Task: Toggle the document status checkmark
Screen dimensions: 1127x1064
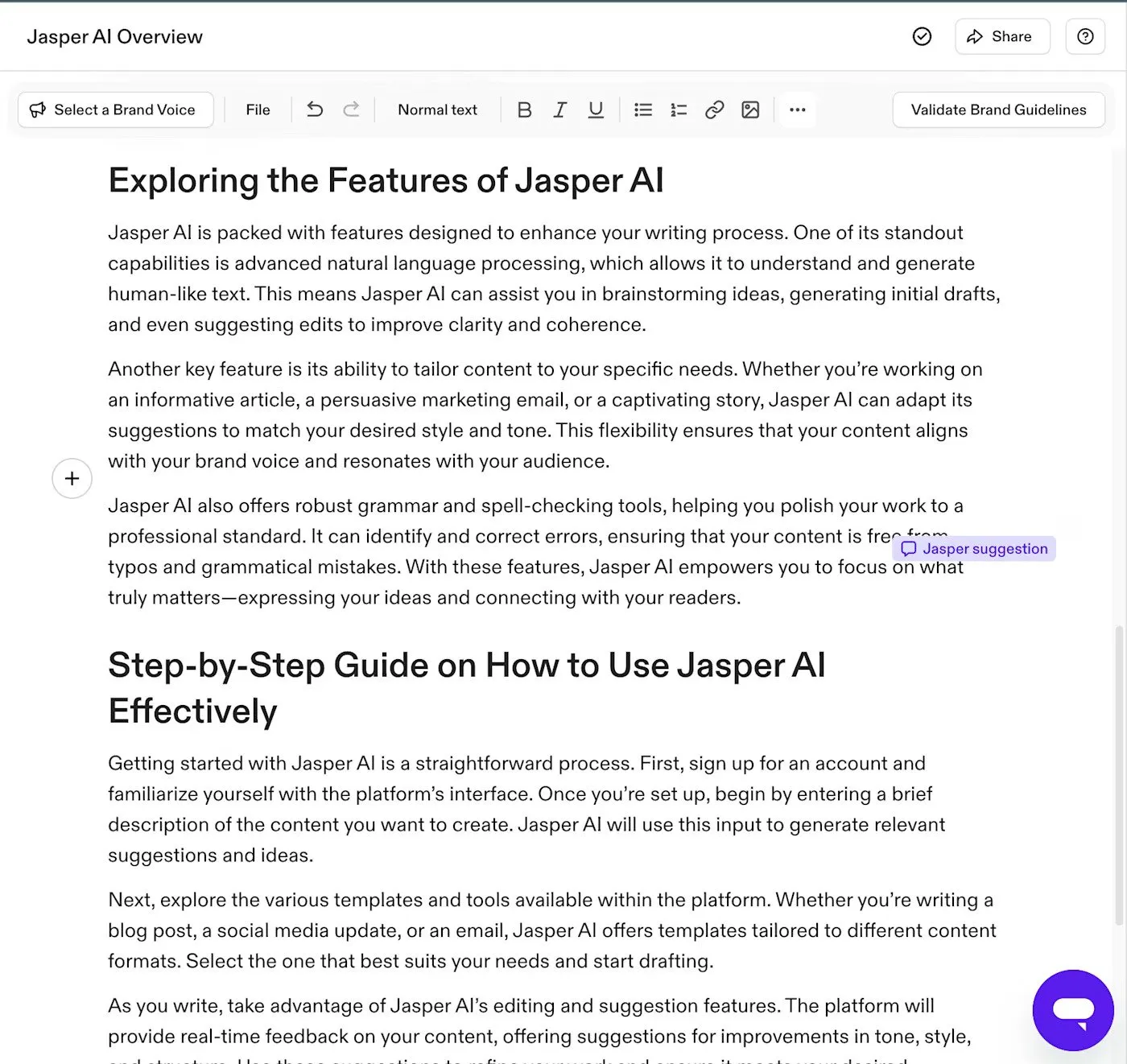Action: coord(922,36)
